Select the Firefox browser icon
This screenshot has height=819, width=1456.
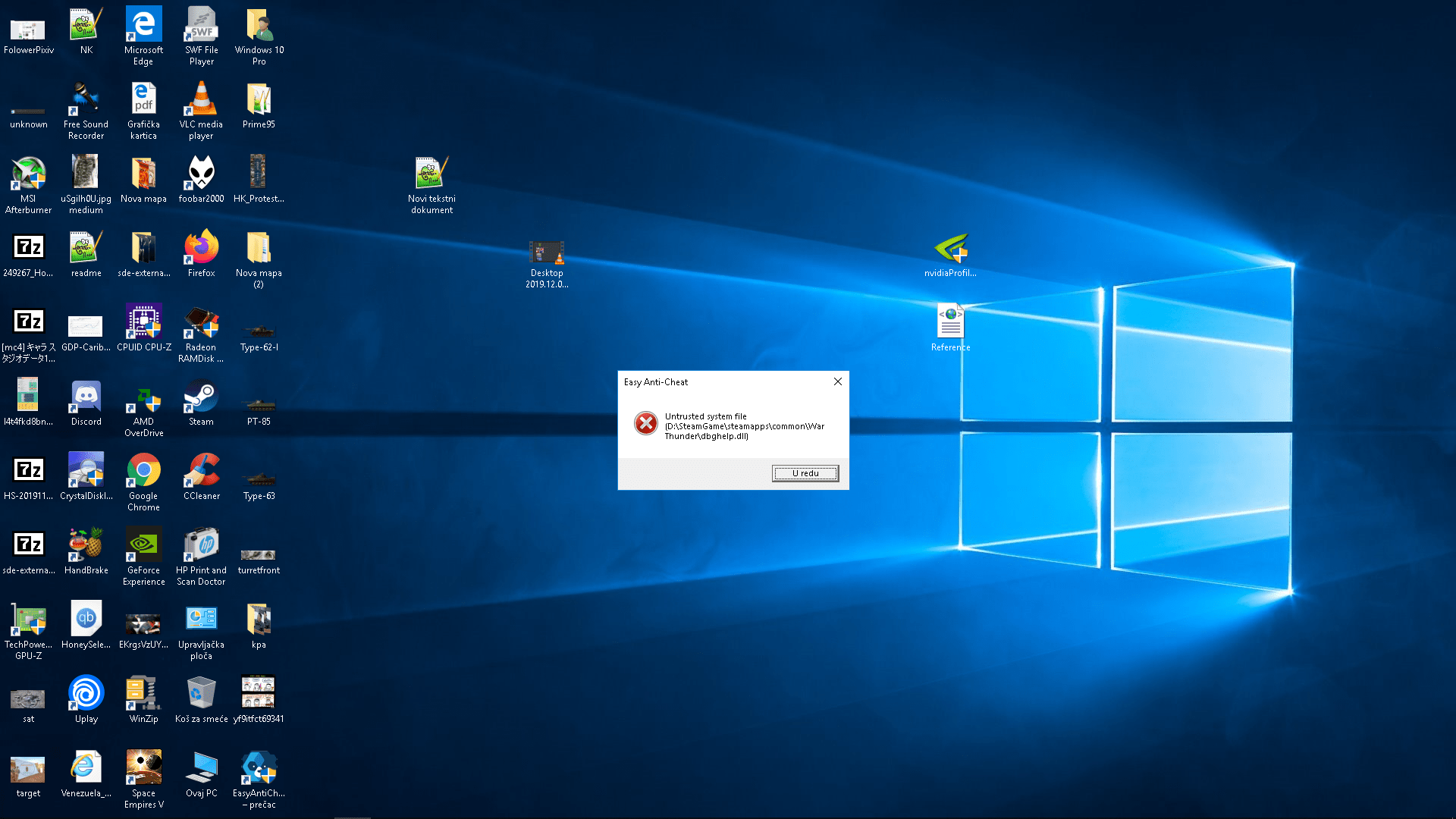click(201, 253)
